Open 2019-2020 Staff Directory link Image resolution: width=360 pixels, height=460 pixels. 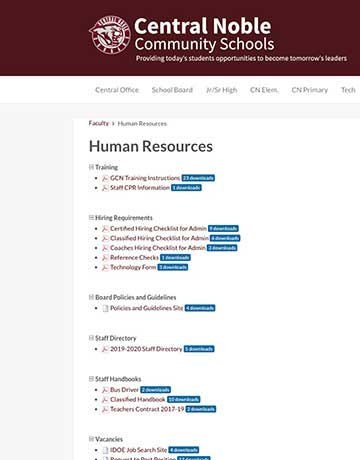coord(146,349)
